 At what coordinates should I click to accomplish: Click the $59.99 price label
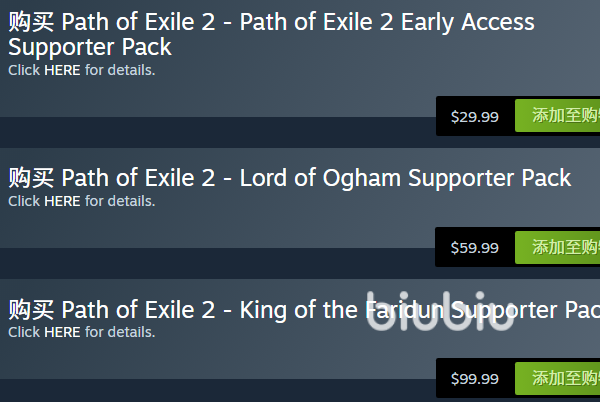pos(475,247)
